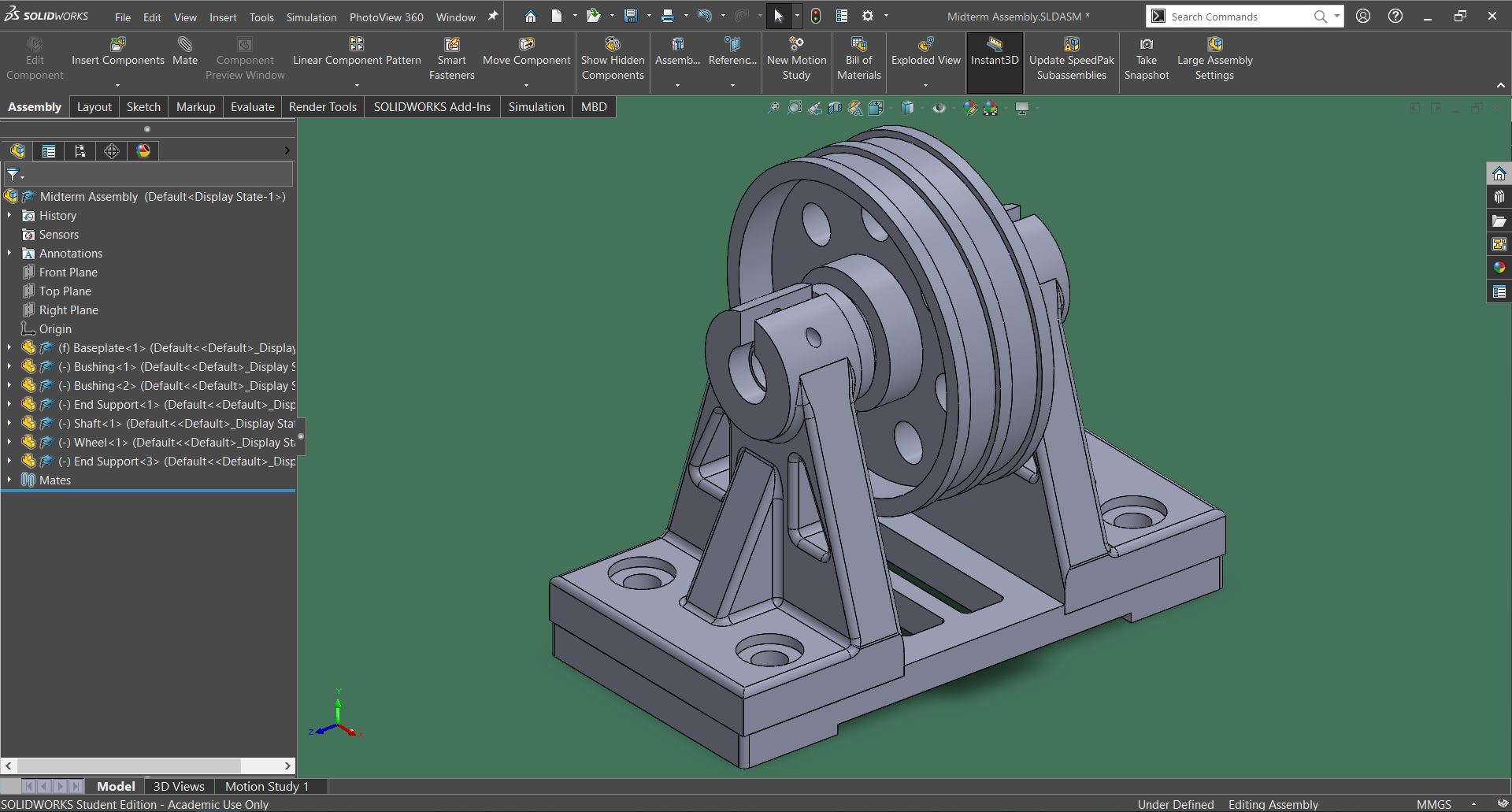Click the Save icon in title bar
Viewport: 1512px width, 812px height.
tap(630, 16)
